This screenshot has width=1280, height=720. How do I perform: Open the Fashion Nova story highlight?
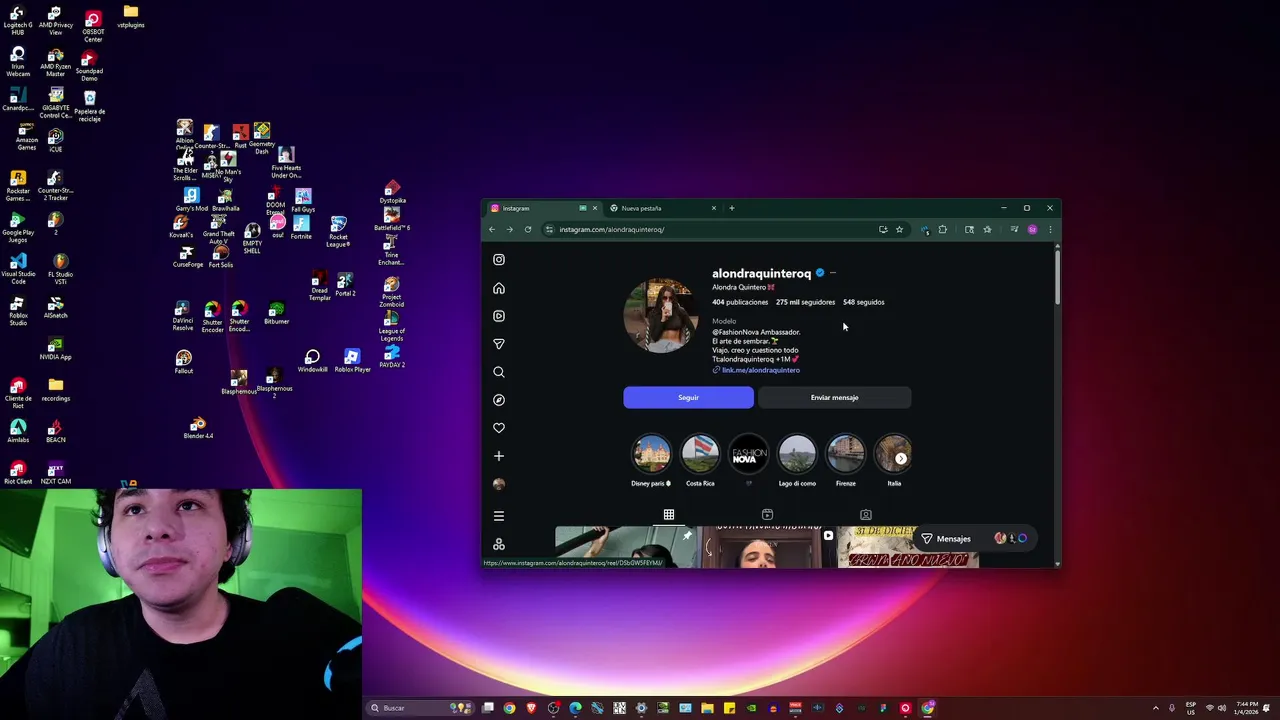[749, 454]
